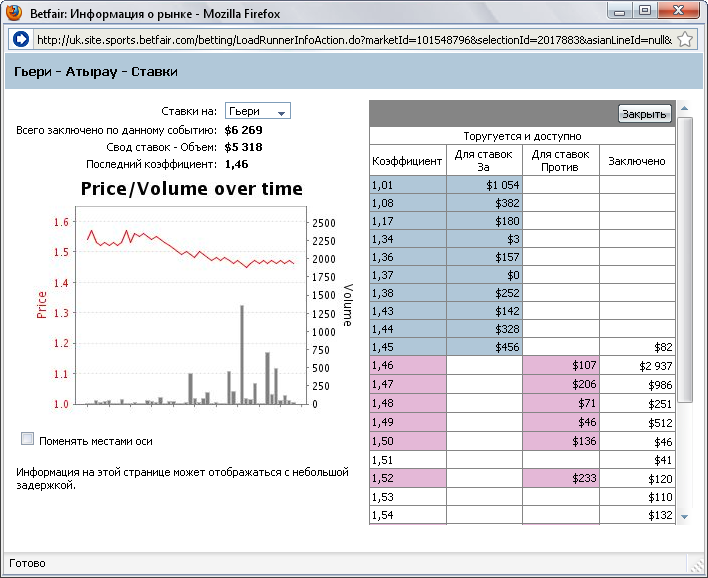Click the $456 back amount

[507, 347]
